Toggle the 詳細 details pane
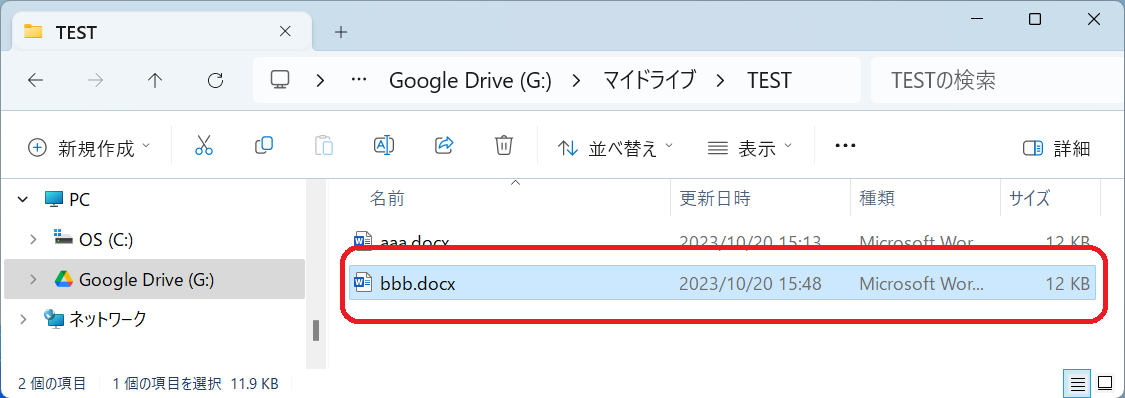1125x398 pixels. 1057,148
